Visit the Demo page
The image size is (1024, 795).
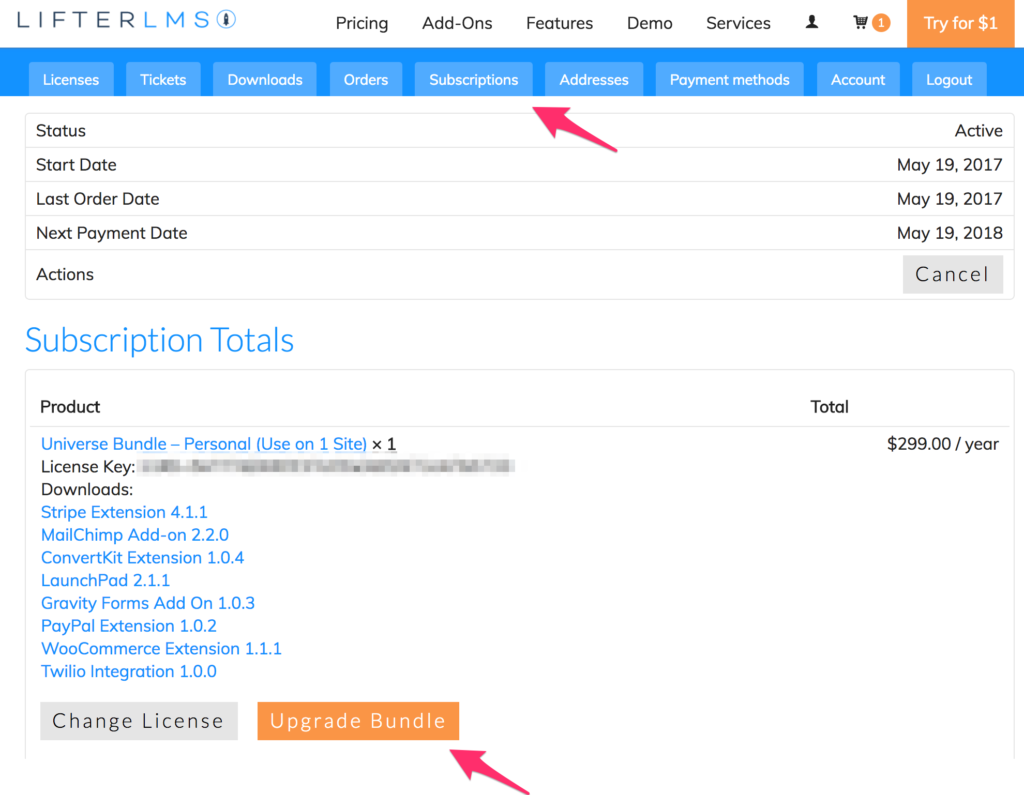click(x=650, y=24)
